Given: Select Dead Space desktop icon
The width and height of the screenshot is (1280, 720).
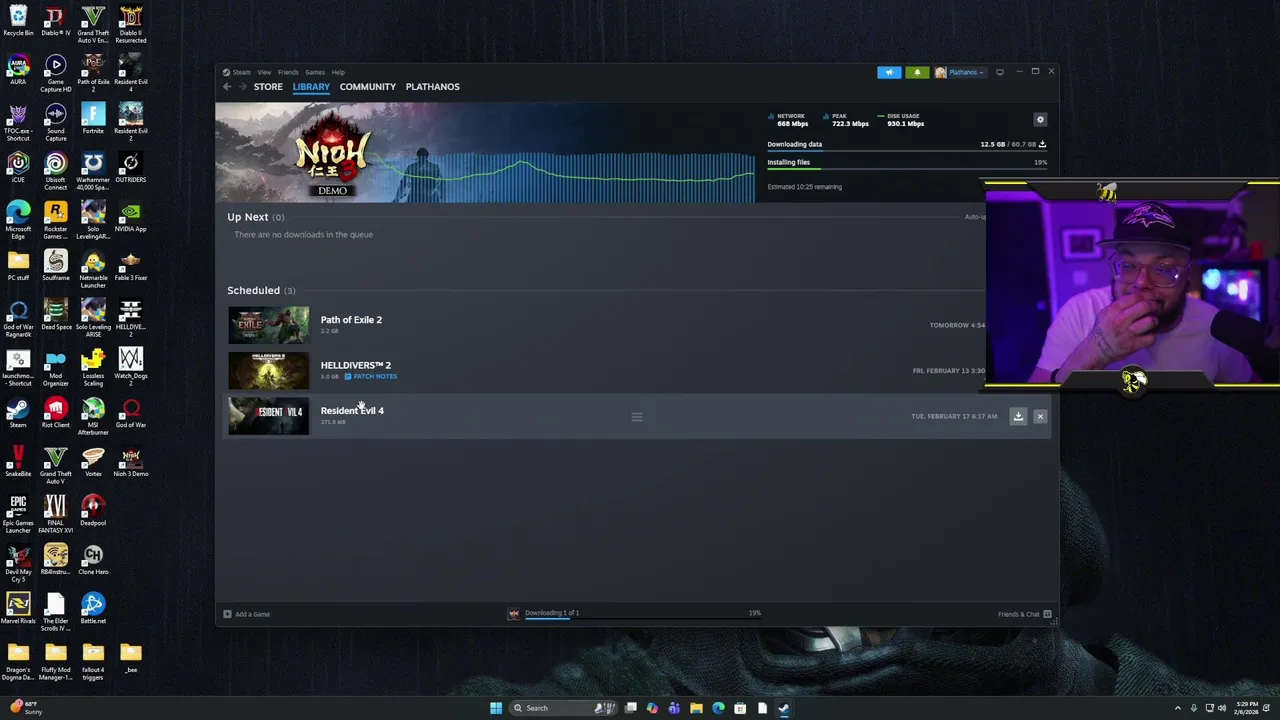Looking at the screenshot, I should pos(55,316).
